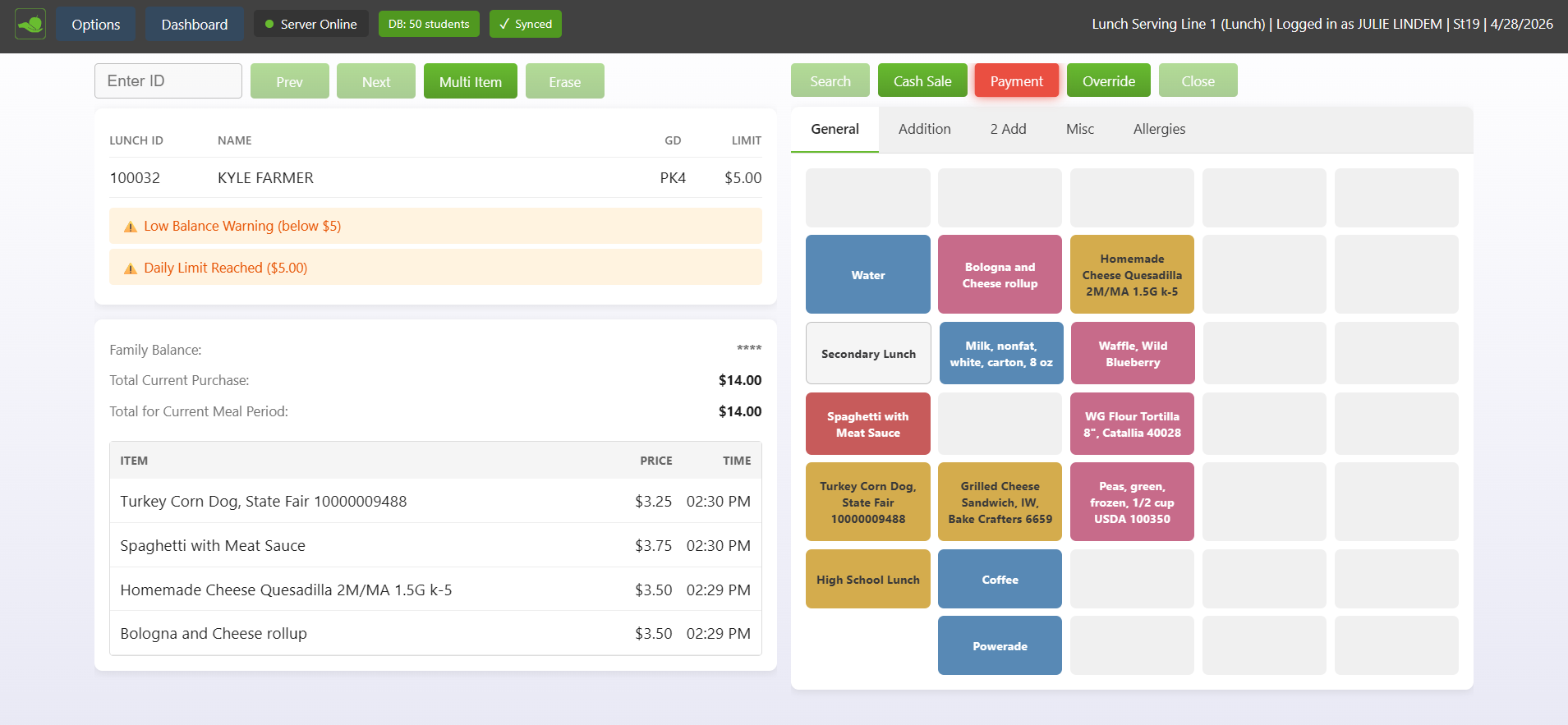Click the student name KYLE FARMER

point(265,177)
